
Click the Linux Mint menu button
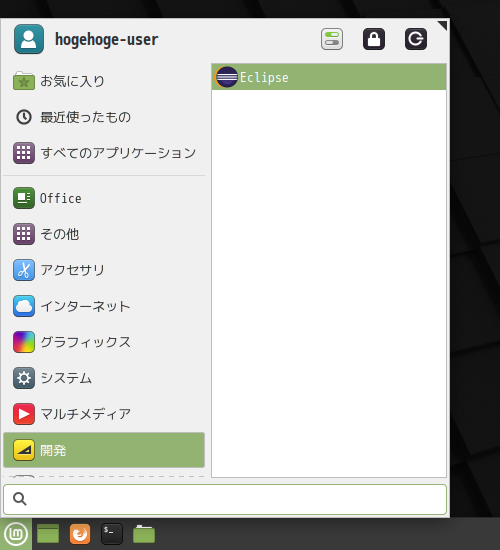pos(16,534)
